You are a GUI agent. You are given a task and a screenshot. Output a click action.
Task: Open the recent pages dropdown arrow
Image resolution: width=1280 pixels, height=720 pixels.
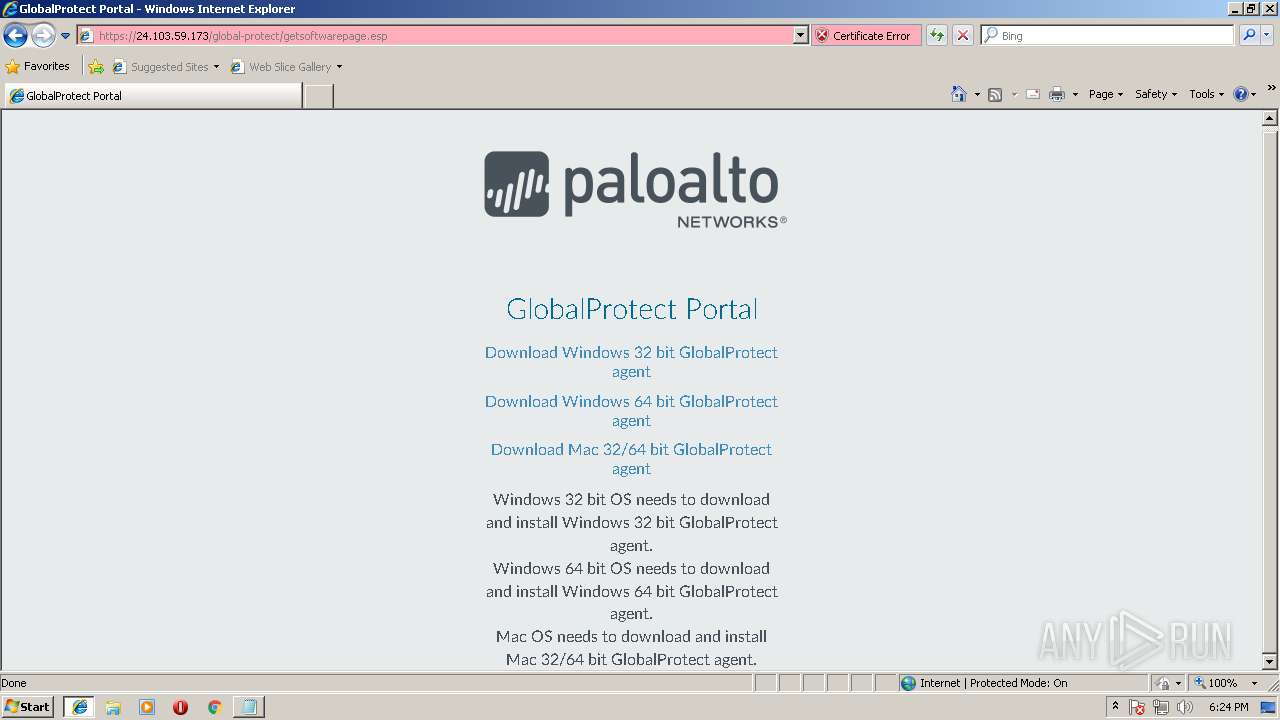66,36
